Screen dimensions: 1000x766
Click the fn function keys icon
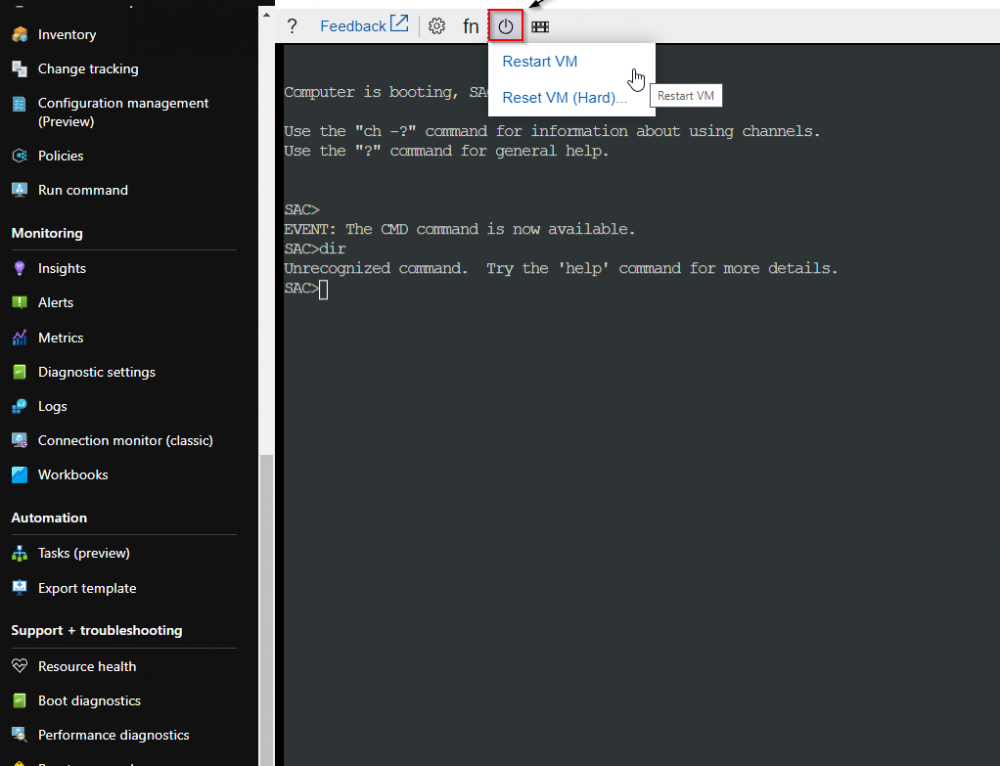[470, 26]
